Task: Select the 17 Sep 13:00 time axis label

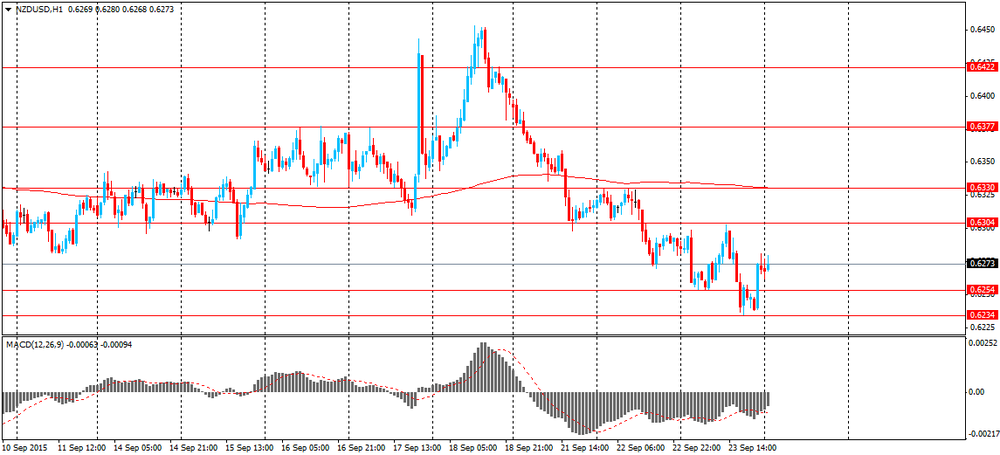Action: pos(419,448)
